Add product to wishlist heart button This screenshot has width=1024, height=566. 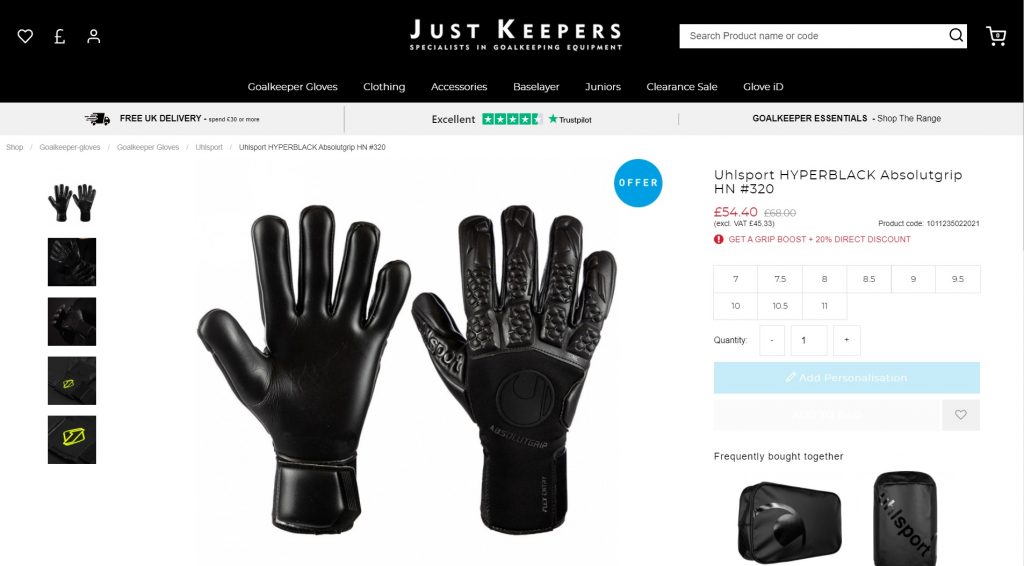coord(961,415)
